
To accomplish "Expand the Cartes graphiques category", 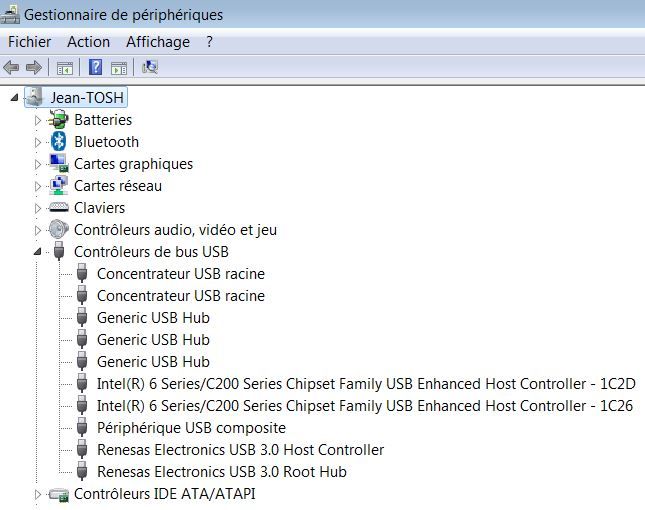I will click(x=37, y=164).
